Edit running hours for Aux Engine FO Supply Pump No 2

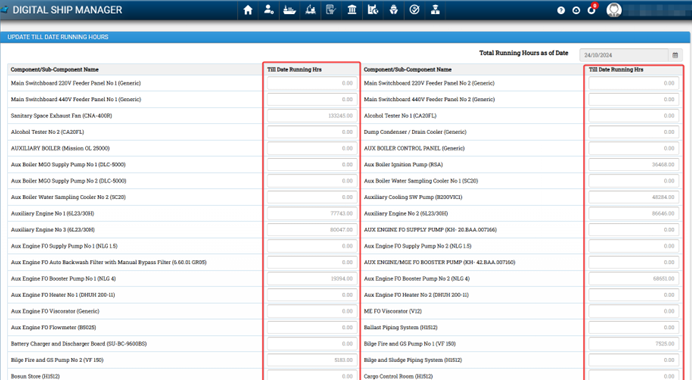coord(634,246)
